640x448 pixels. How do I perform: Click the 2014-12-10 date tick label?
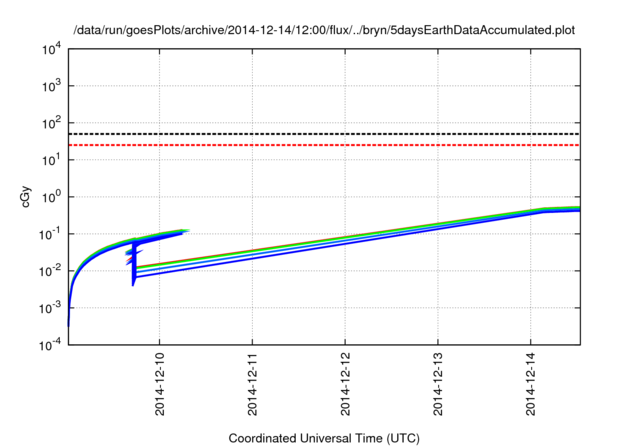(160, 384)
